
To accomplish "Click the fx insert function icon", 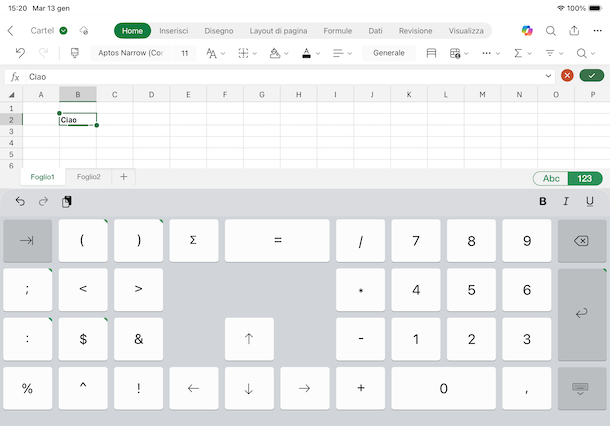I will coord(15,77).
